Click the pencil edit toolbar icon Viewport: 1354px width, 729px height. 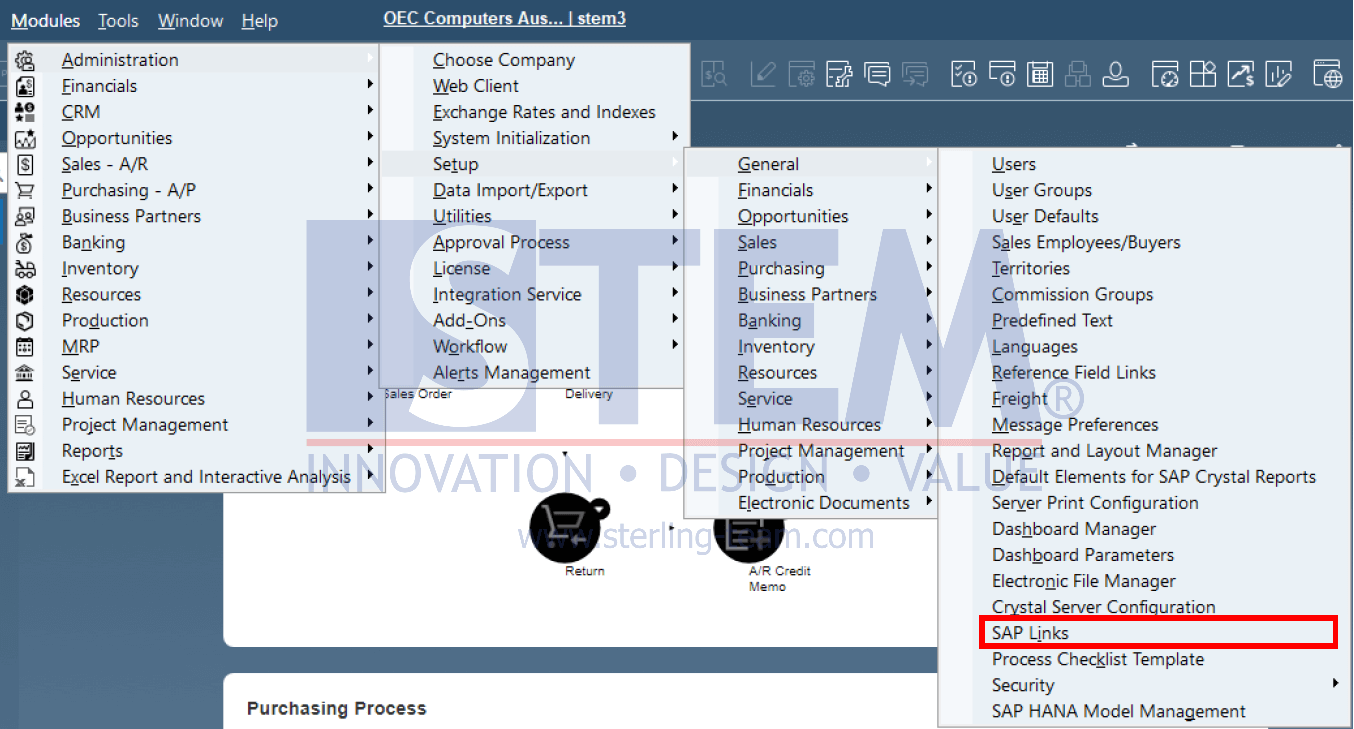pyautogui.click(x=765, y=74)
